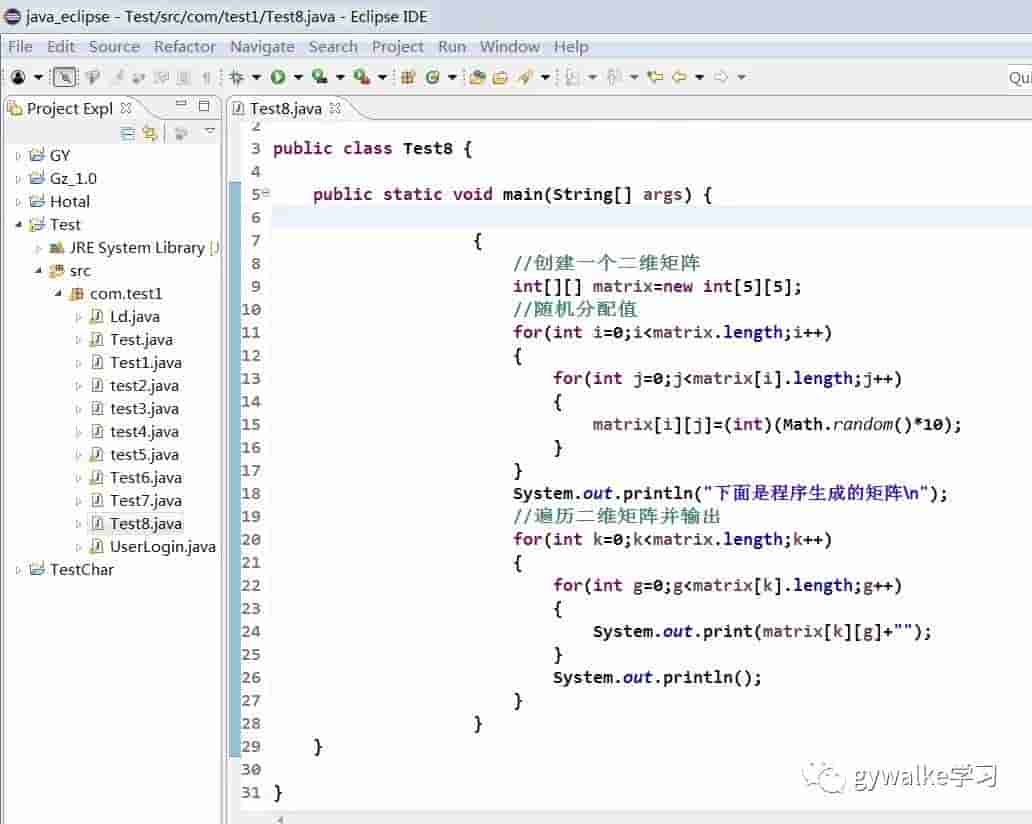Collapse the com.test1 package node

[x=58, y=294]
